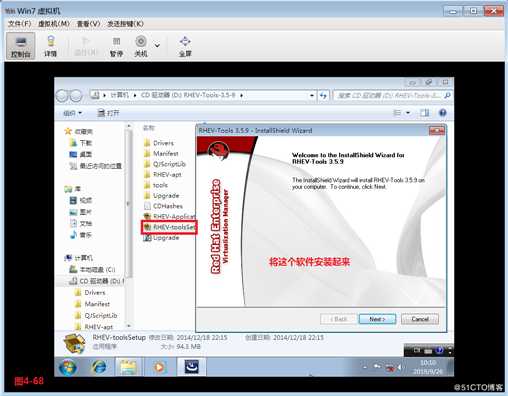
Task: Select Manifest folder in the file list
Action: coord(161,153)
